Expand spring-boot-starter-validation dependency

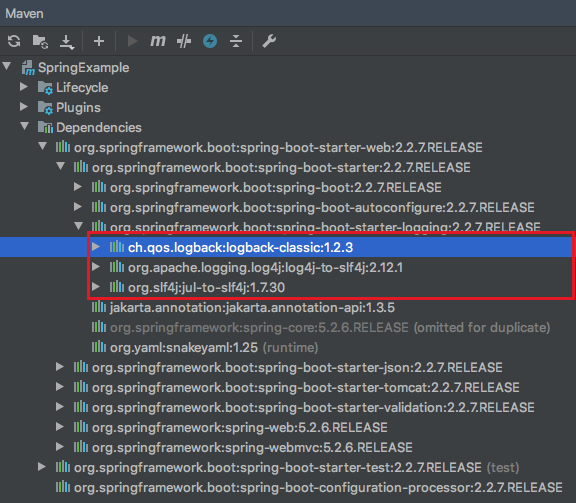60,406
